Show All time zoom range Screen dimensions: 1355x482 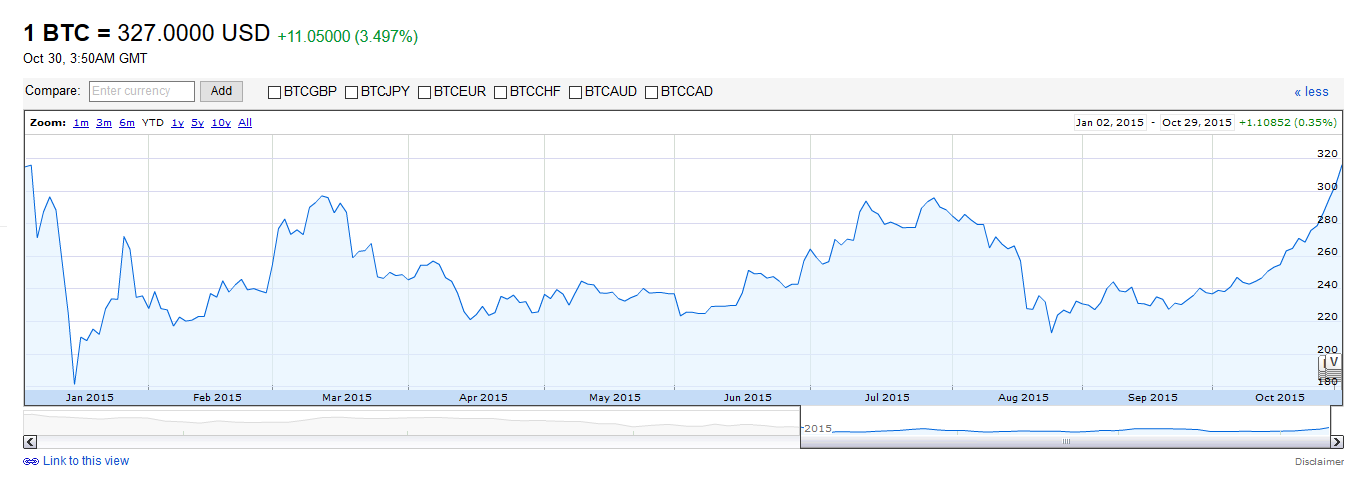pyautogui.click(x=245, y=123)
